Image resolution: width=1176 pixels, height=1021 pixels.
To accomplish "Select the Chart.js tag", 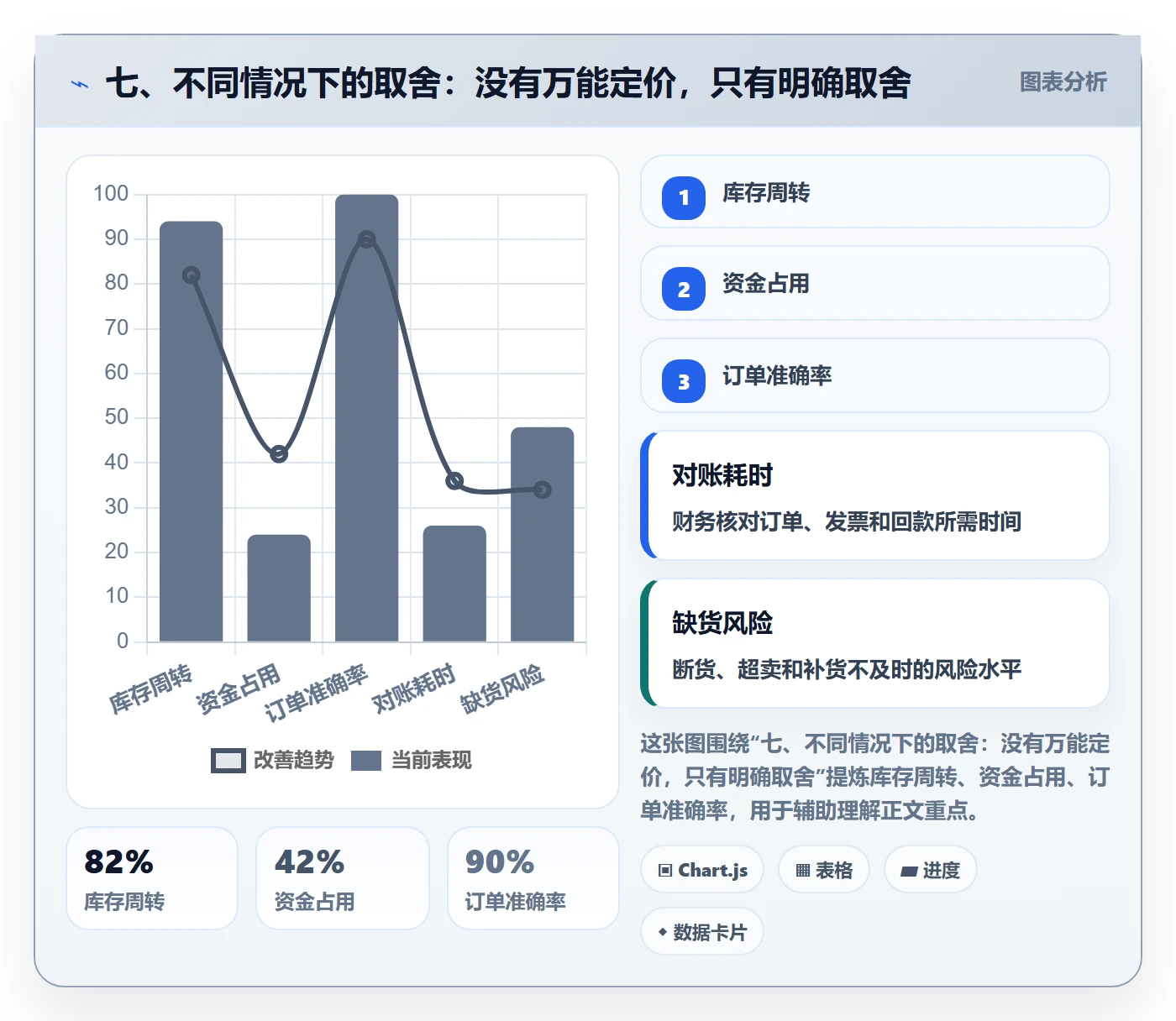I will 702,870.
